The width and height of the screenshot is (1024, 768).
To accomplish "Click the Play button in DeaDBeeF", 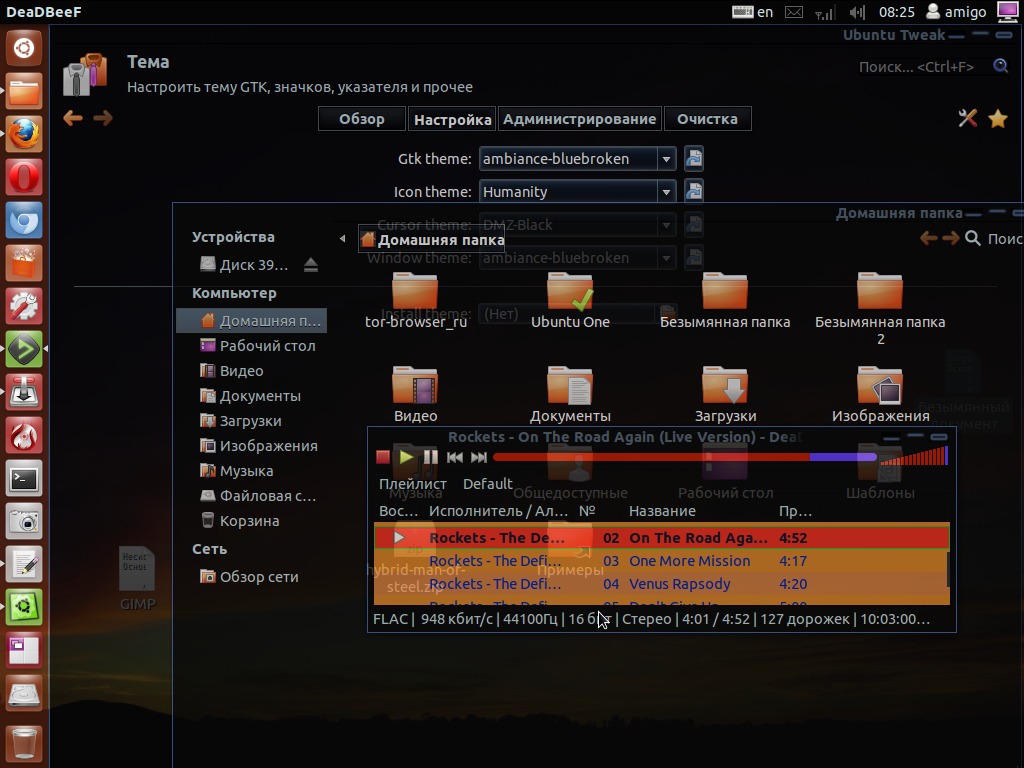I will tap(406, 457).
